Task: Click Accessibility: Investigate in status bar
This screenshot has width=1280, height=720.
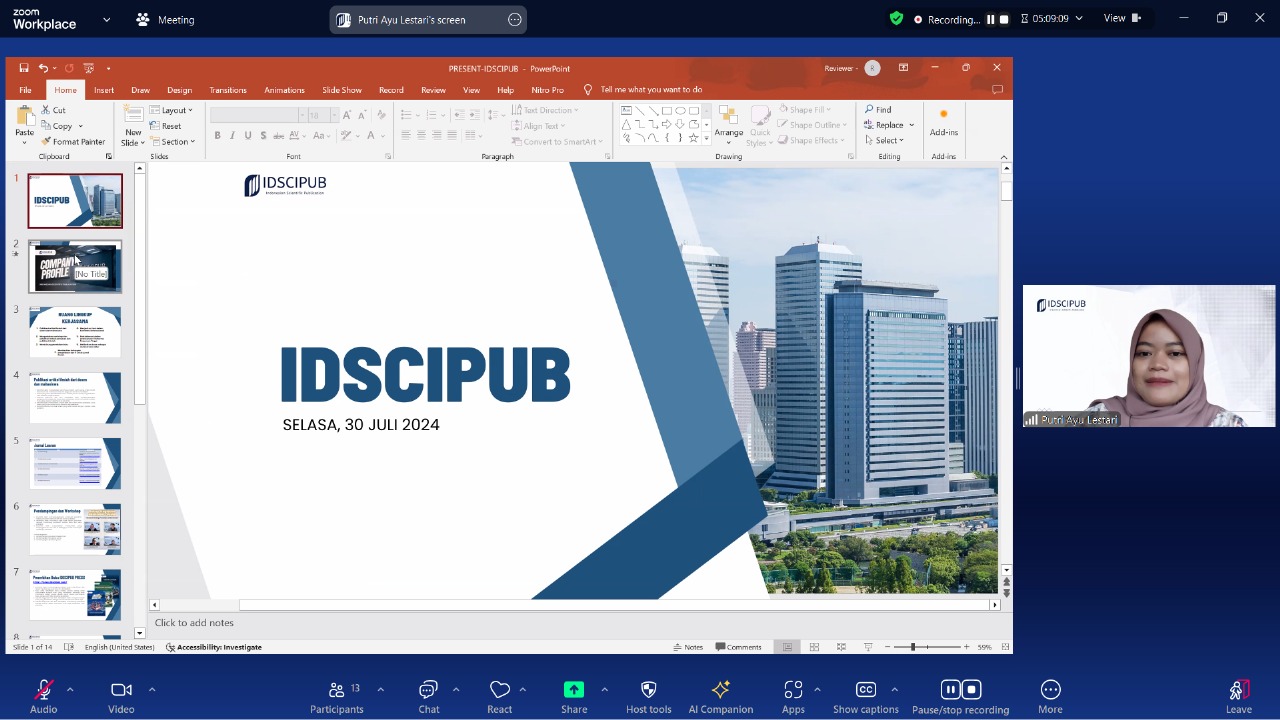Action: click(214, 647)
